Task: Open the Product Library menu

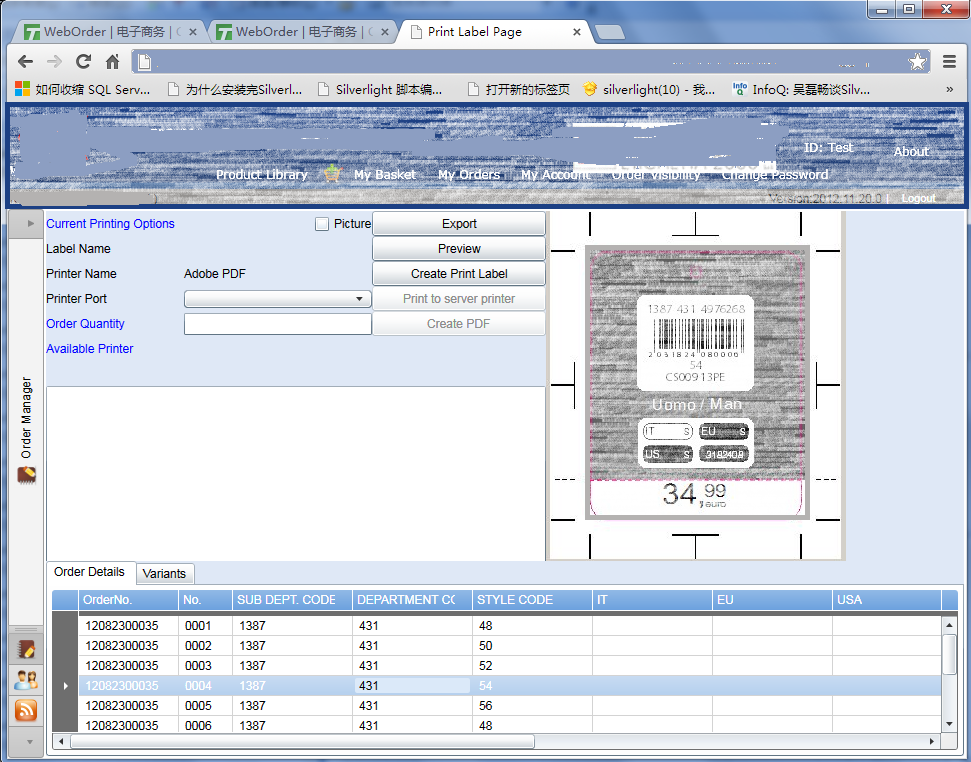Action: [x=262, y=175]
